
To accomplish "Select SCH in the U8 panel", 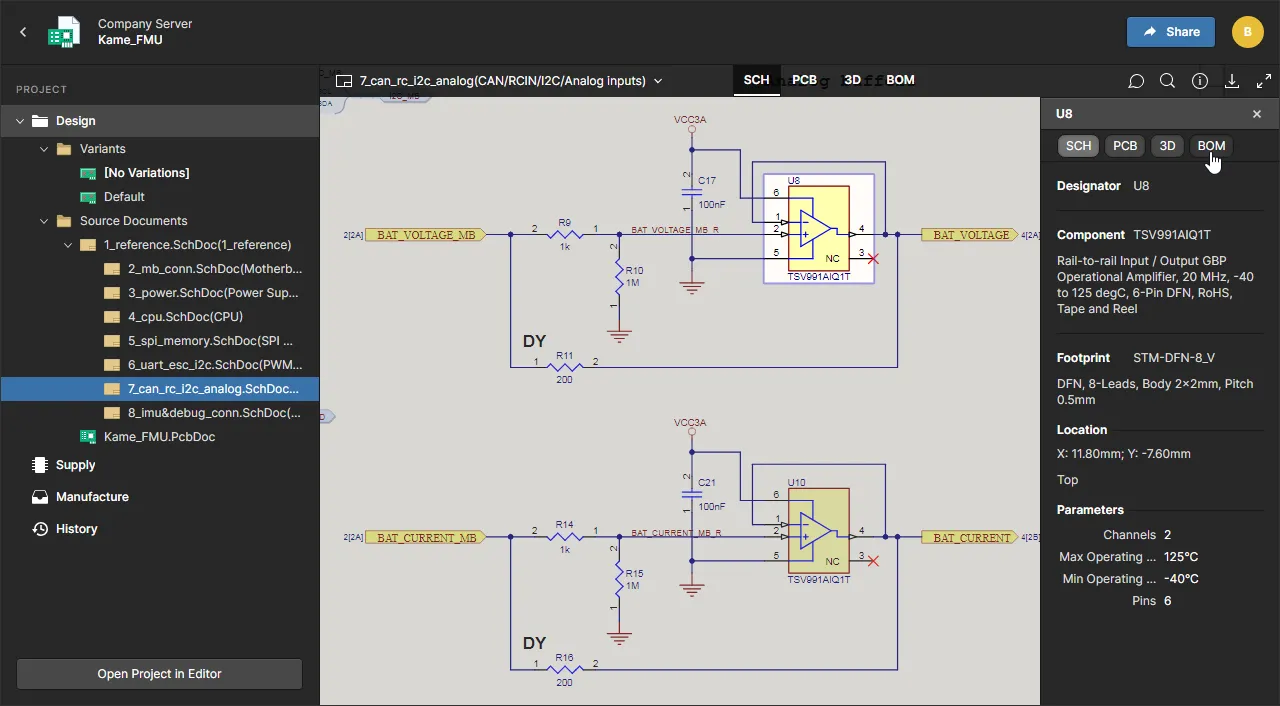I will 1078,146.
